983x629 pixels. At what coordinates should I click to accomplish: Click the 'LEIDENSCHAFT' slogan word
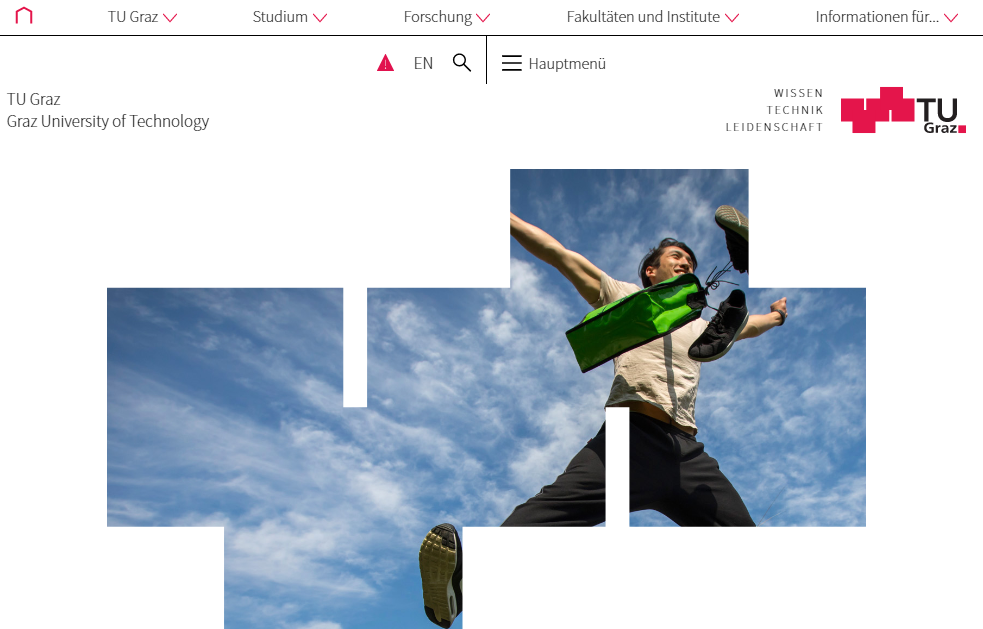tap(774, 127)
